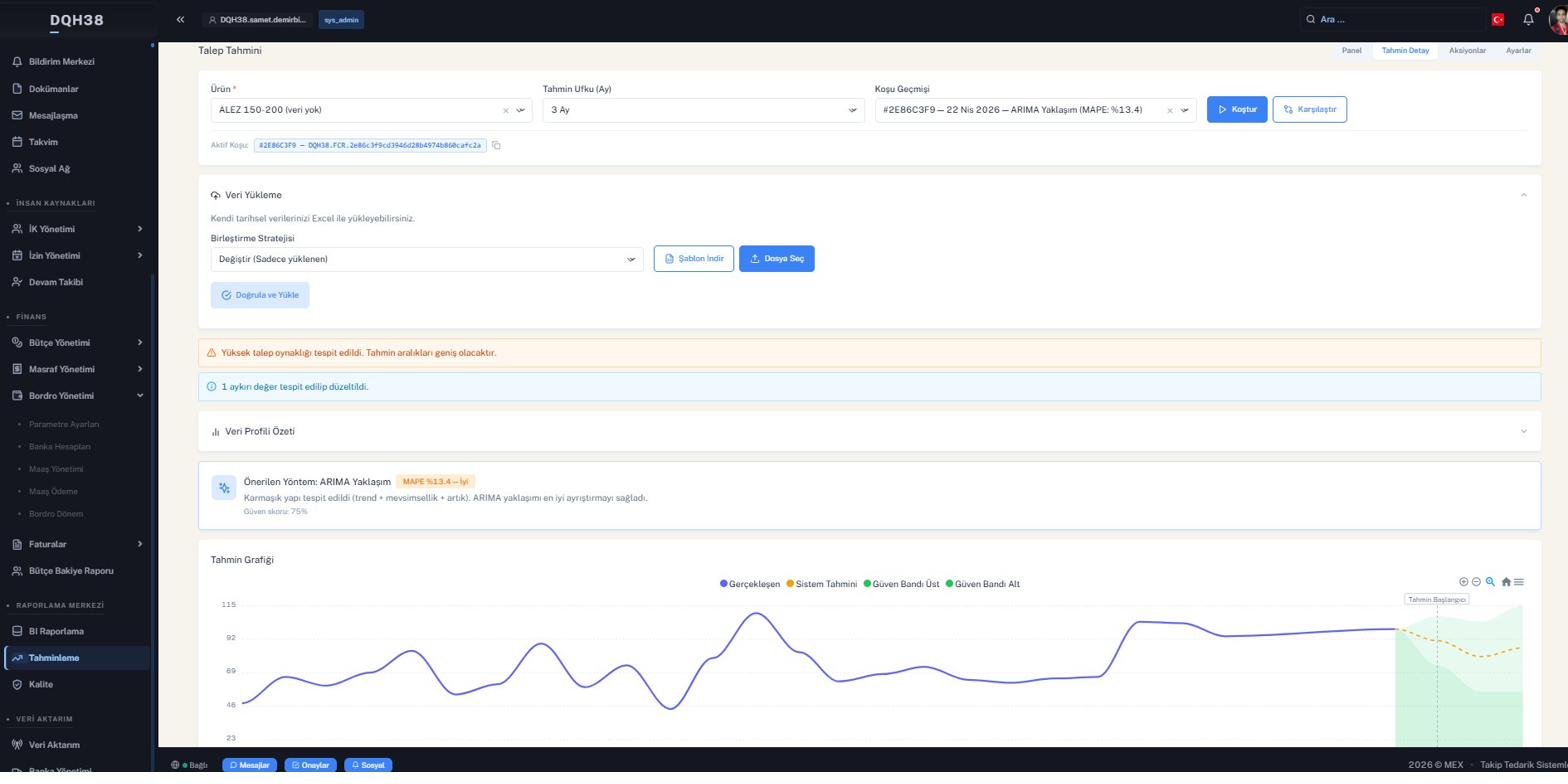Switch to the Aksiyonlar tab
The width and height of the screenshot is (1568, 784).
(1467, 50)
